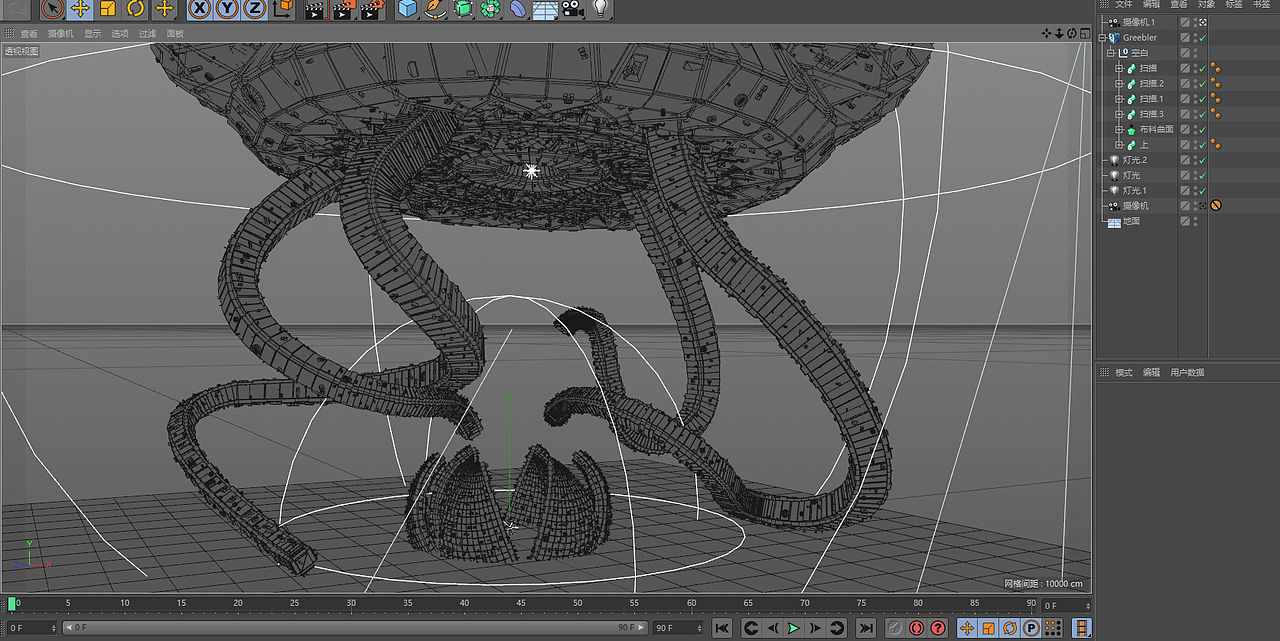1280x641 pixels.
Task: Activate the Rotate tool in top toolbar
Action: 135,9
